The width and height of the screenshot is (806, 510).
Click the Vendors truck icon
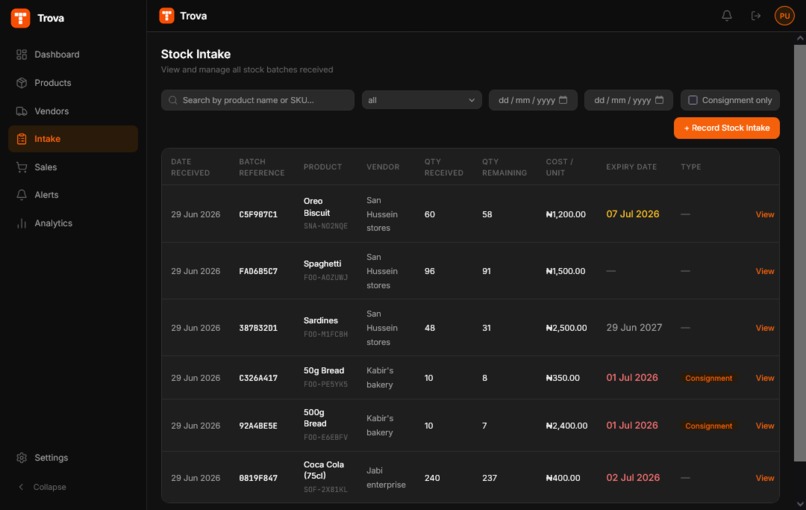tap(22, 111)
